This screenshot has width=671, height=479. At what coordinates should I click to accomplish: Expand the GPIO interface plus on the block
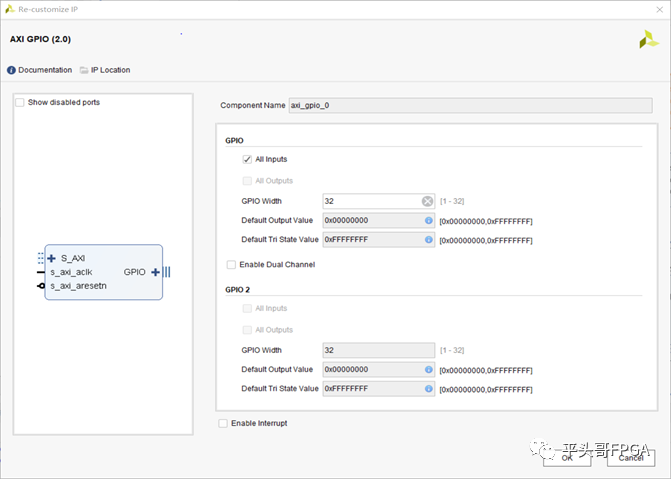coord(156,272)
